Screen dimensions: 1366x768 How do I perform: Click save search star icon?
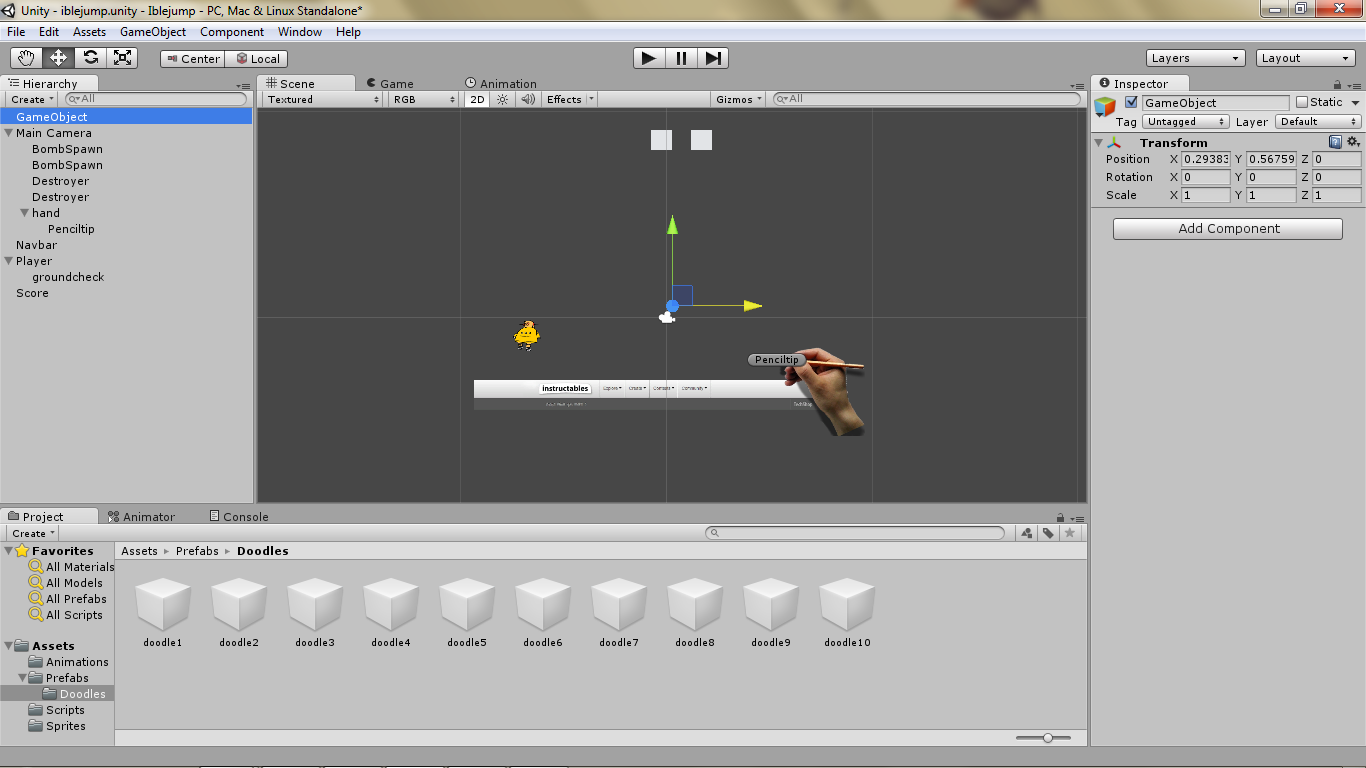(x=1070, y=533)
